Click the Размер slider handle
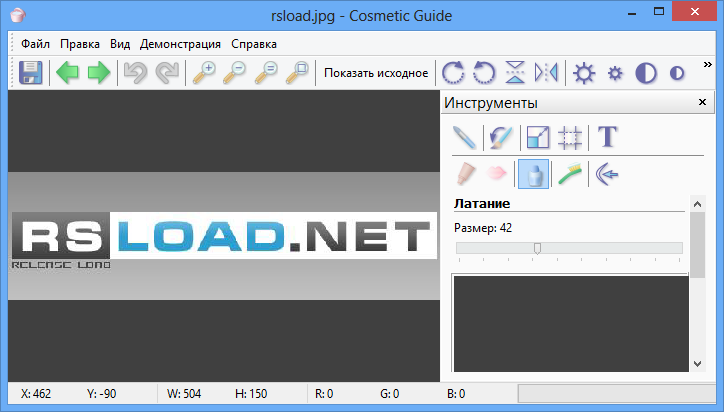This screenshot has height=412, width=724. (537, 248)
